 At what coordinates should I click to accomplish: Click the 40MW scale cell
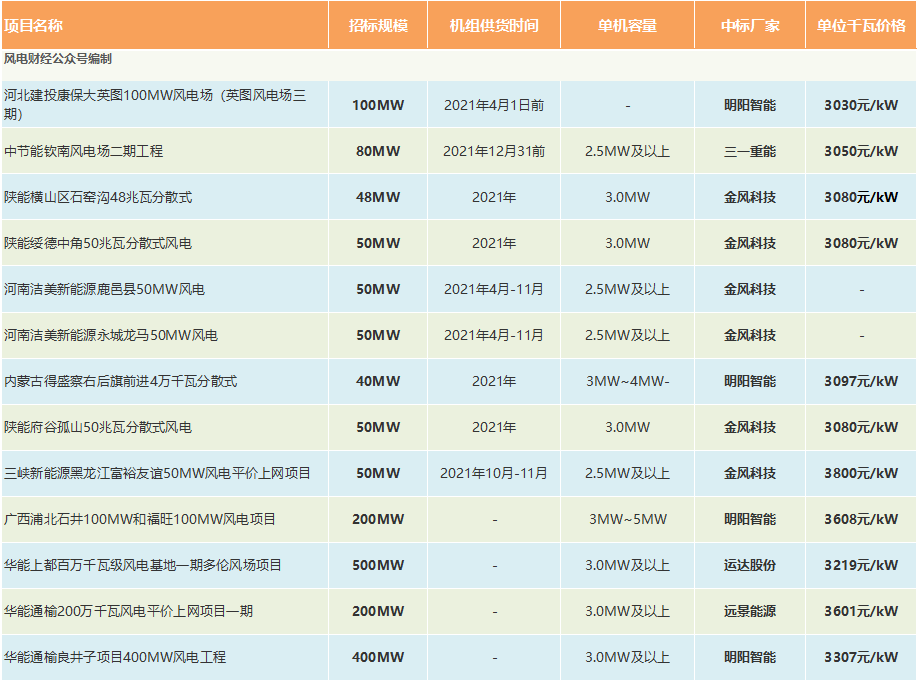378,381
